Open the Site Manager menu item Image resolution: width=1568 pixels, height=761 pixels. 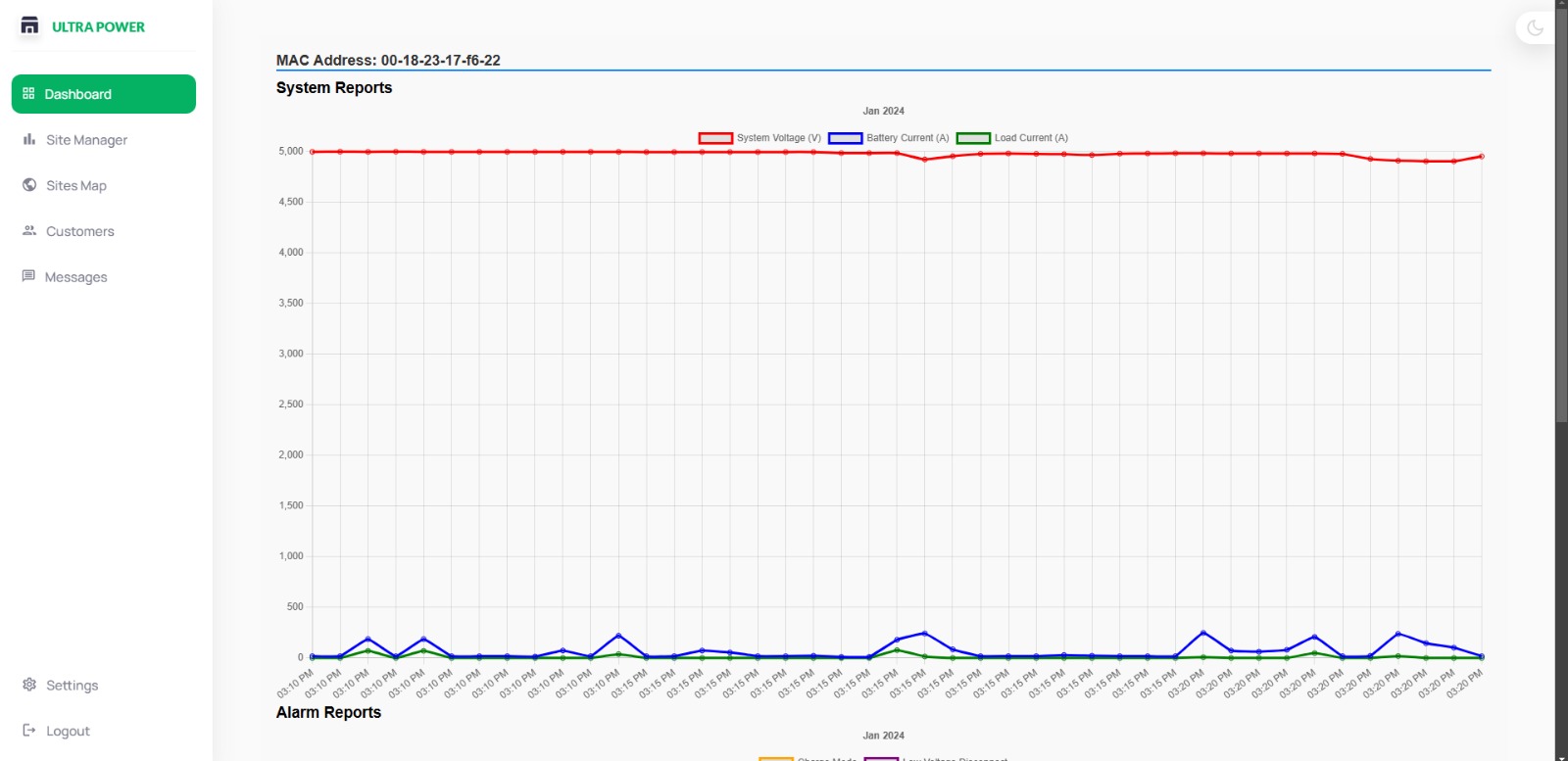pyautogui.click(x=86, y=140)
